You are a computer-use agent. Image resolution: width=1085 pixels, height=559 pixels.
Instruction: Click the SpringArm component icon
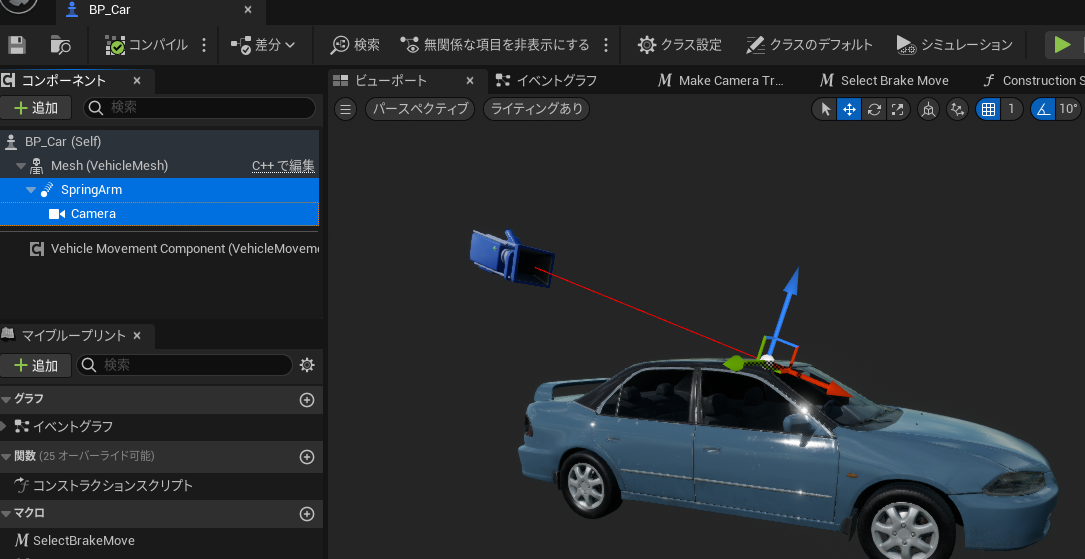pos(47,190)
